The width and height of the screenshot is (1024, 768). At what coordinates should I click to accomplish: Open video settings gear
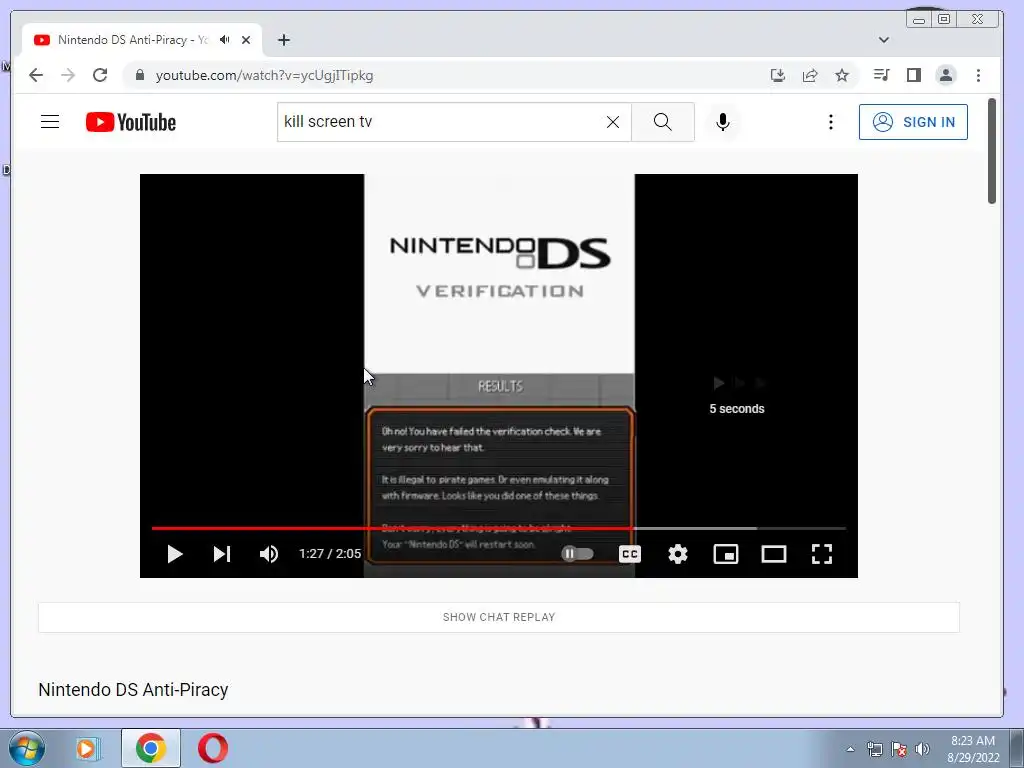coord(678,554)
